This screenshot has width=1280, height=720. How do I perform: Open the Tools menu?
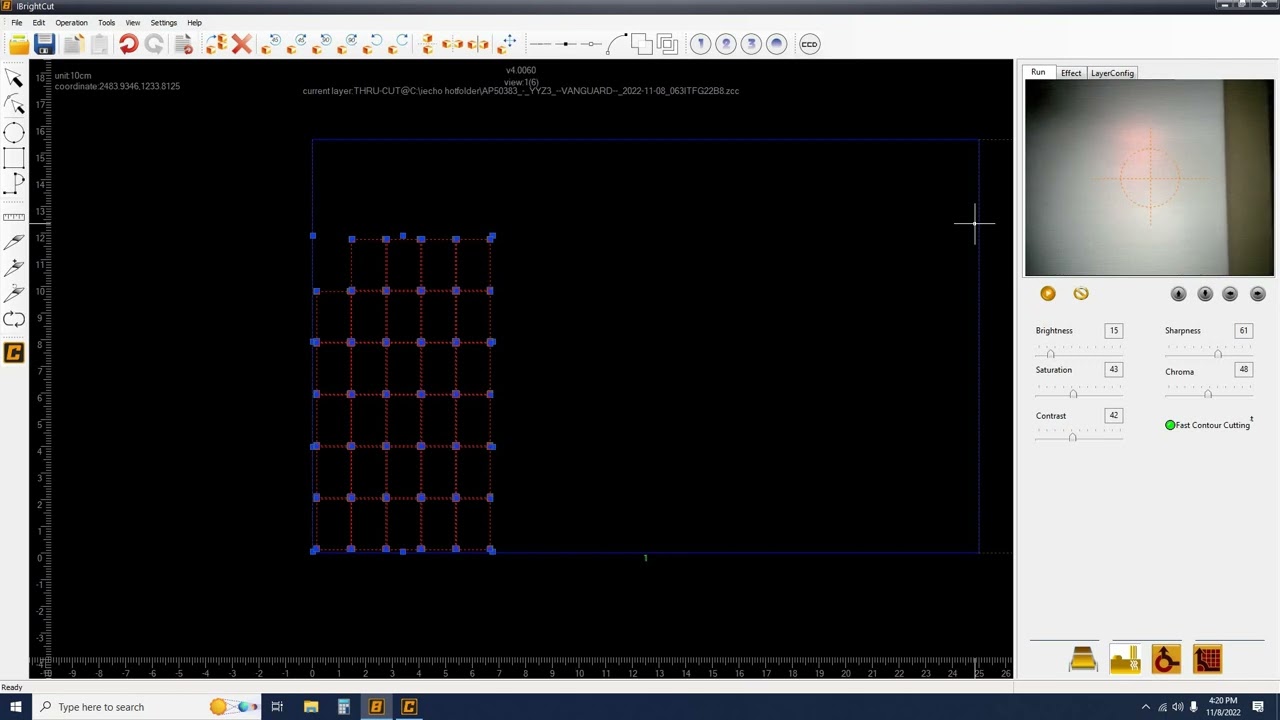coord(106,22)
